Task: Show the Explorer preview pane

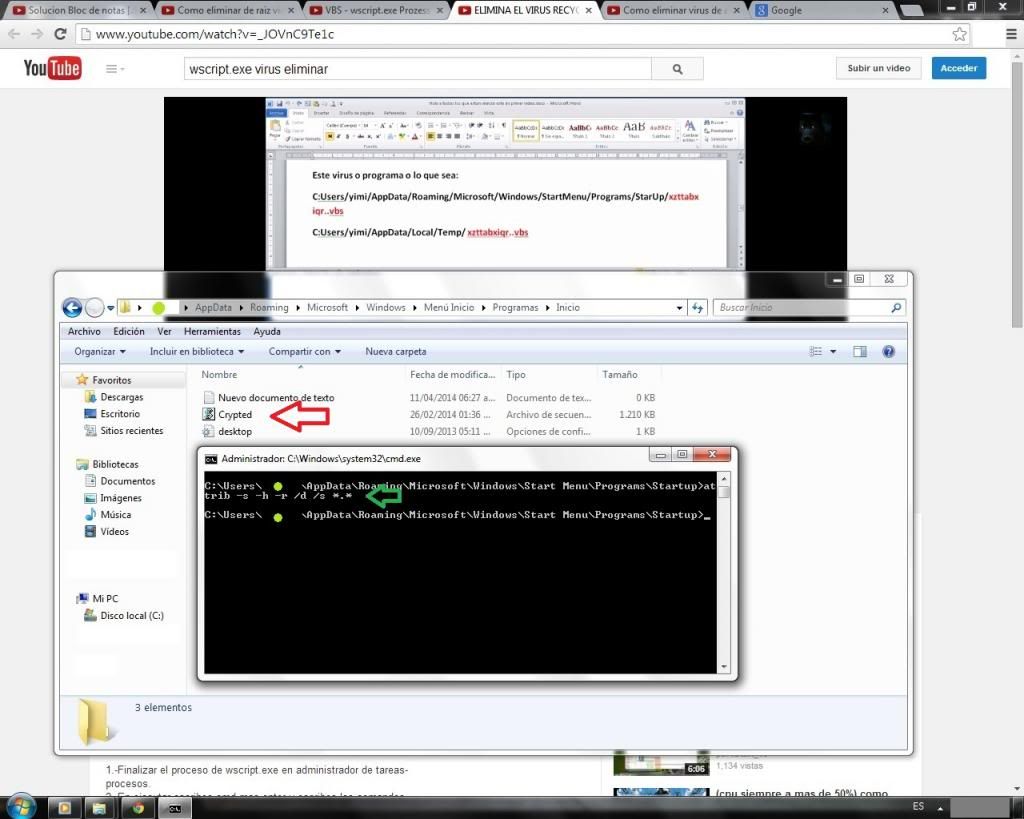Action: coord(859,351)
